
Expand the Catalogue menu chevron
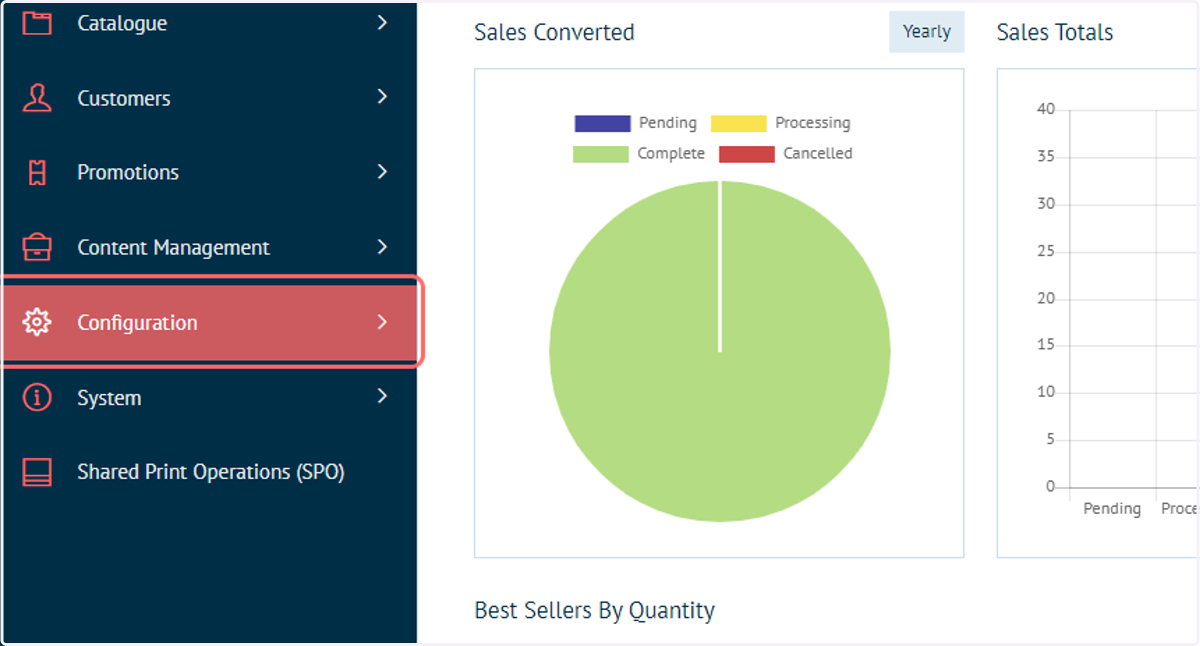(x=382, y=22)
